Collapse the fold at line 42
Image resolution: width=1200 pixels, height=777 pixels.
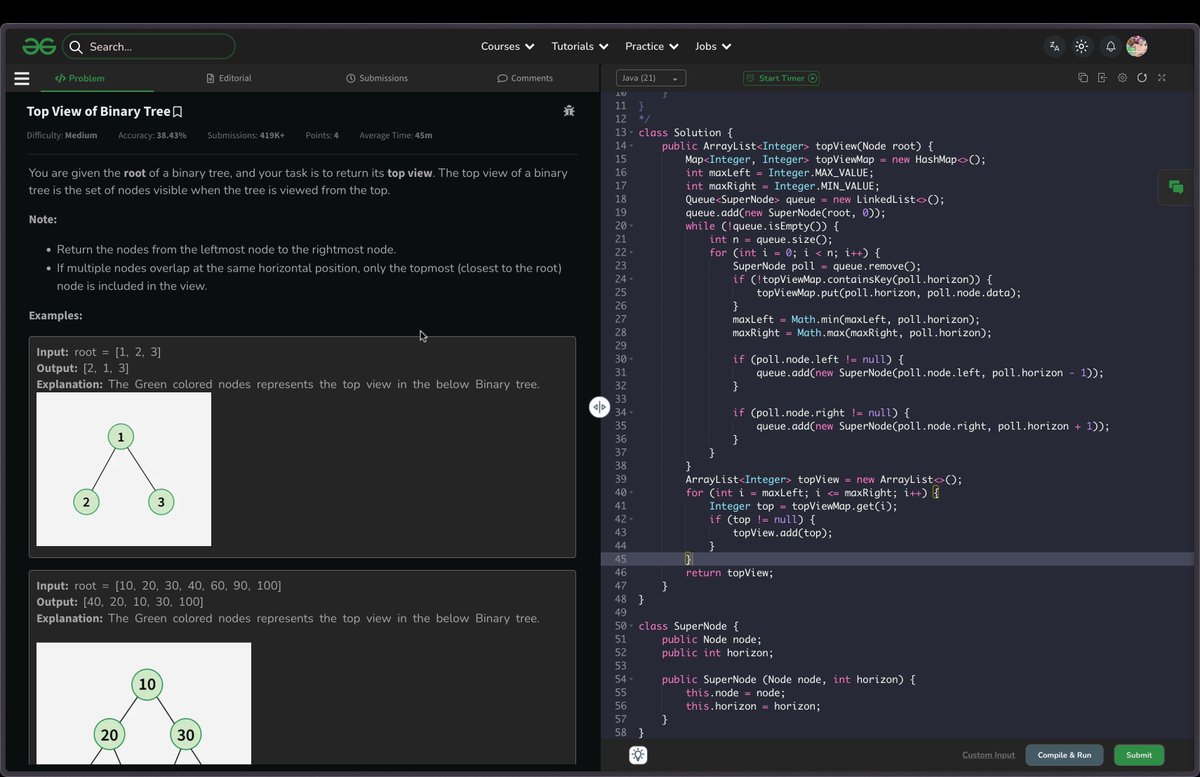pos(632,520)
